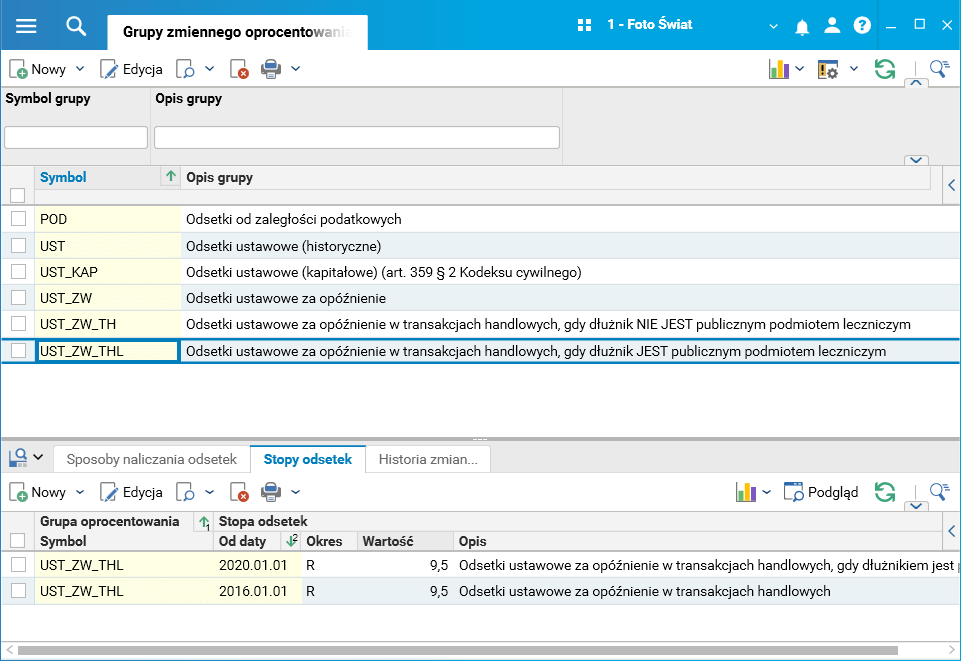Expand the top preview dropdown arrow
Viewport: 961px width, 661px height.
pyautogui.click(x=210, y=69)
